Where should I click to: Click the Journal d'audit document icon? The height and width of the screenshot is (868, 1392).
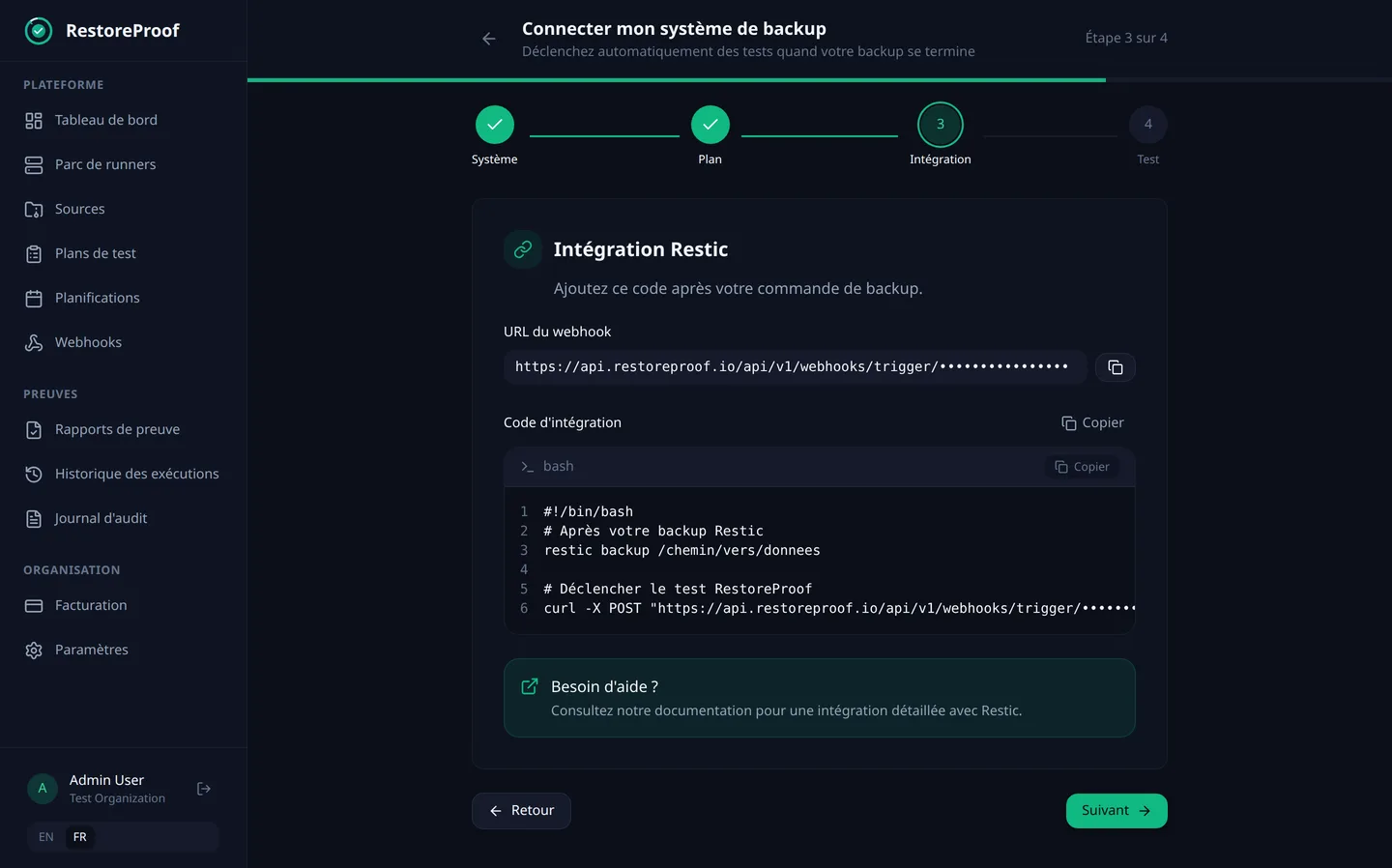click(34, 519)
